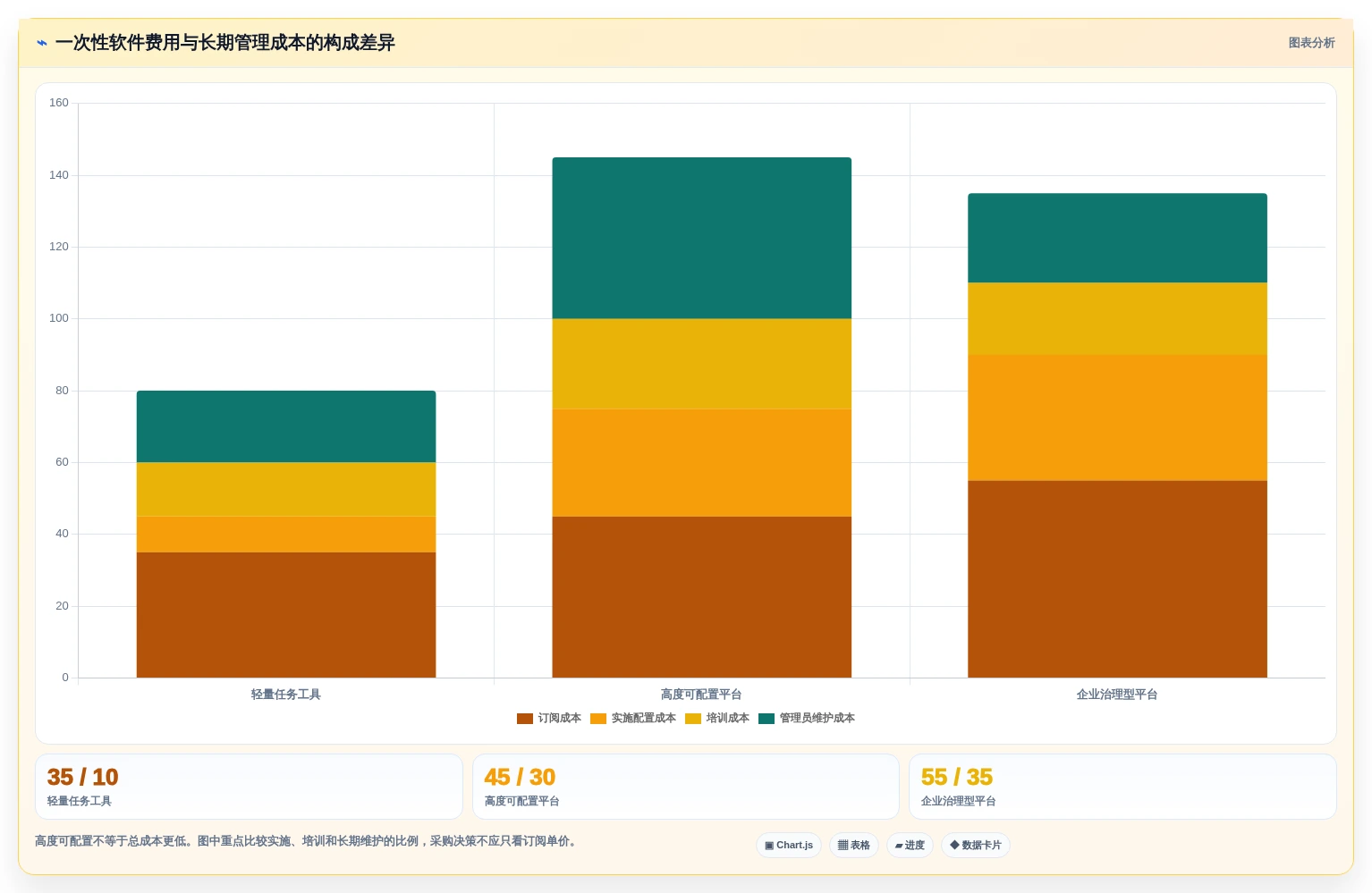Click the 管理员维护成本 legend label
Image resolution: width=1372 pixels, height=893 pixels.
(x=817, y=719)
